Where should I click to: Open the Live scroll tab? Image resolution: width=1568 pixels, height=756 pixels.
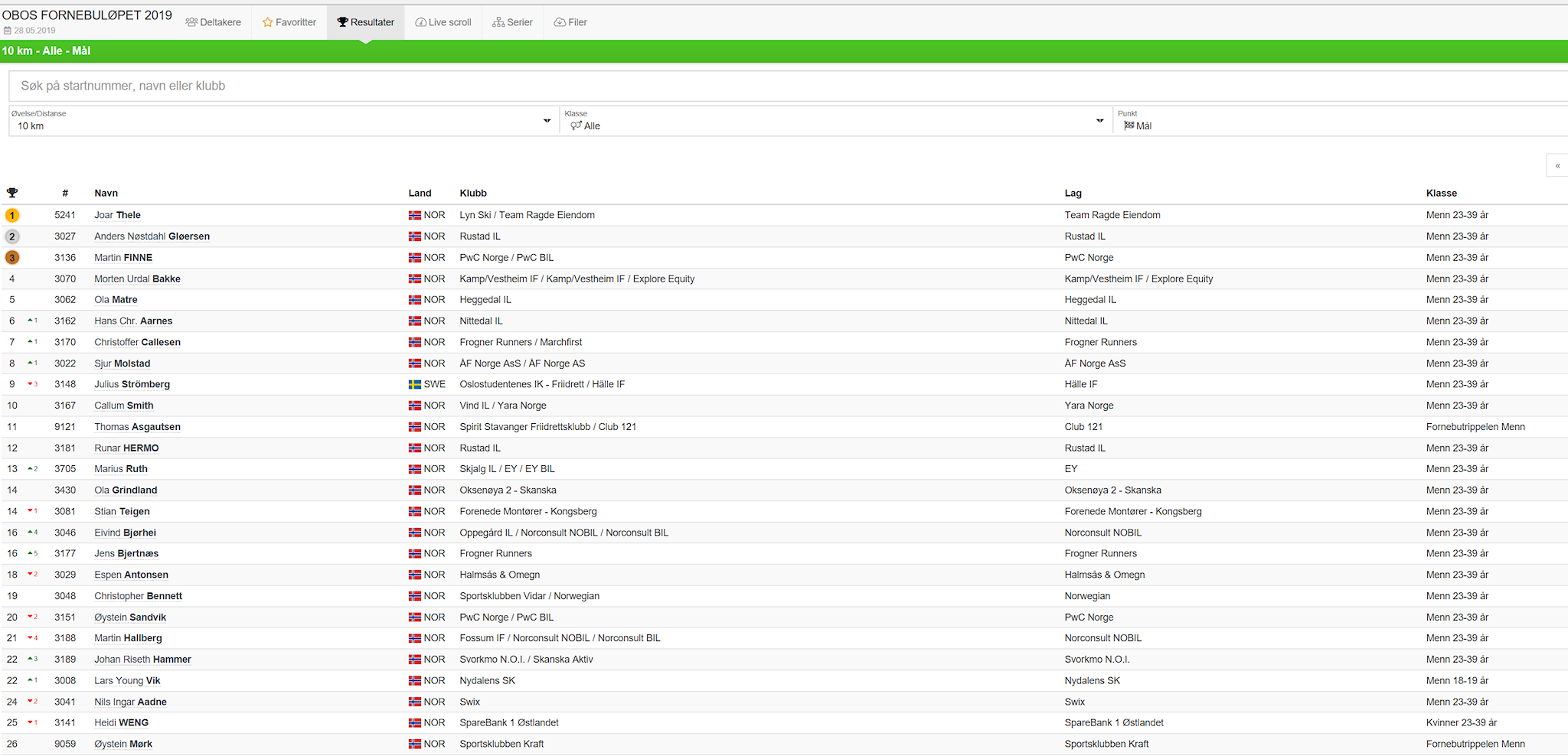(443, 22)
